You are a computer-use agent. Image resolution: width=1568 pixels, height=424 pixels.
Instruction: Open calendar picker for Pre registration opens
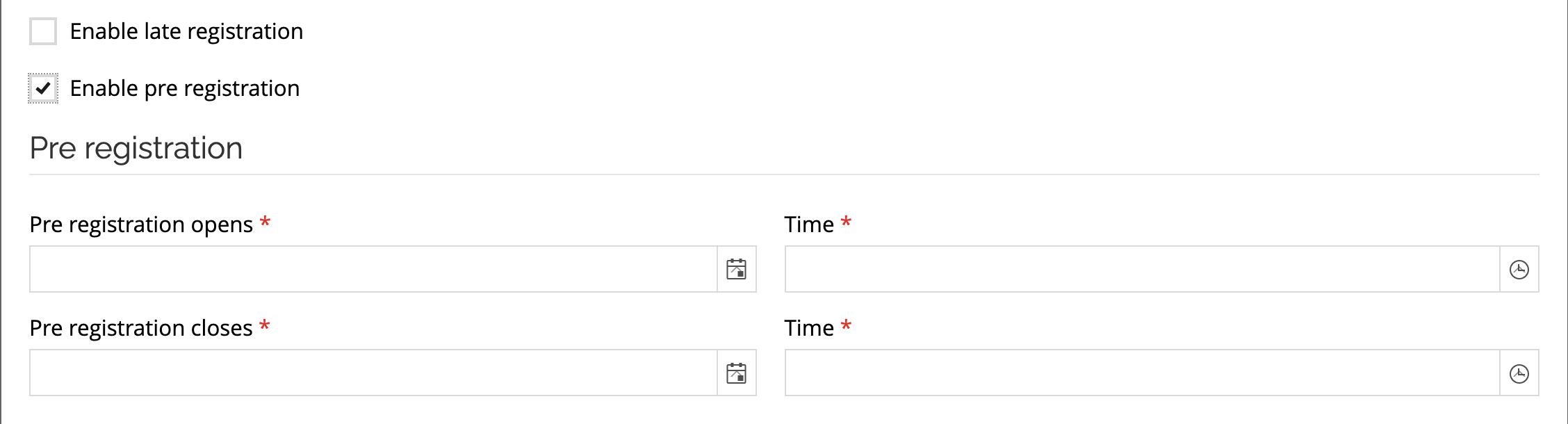(736, 269)
